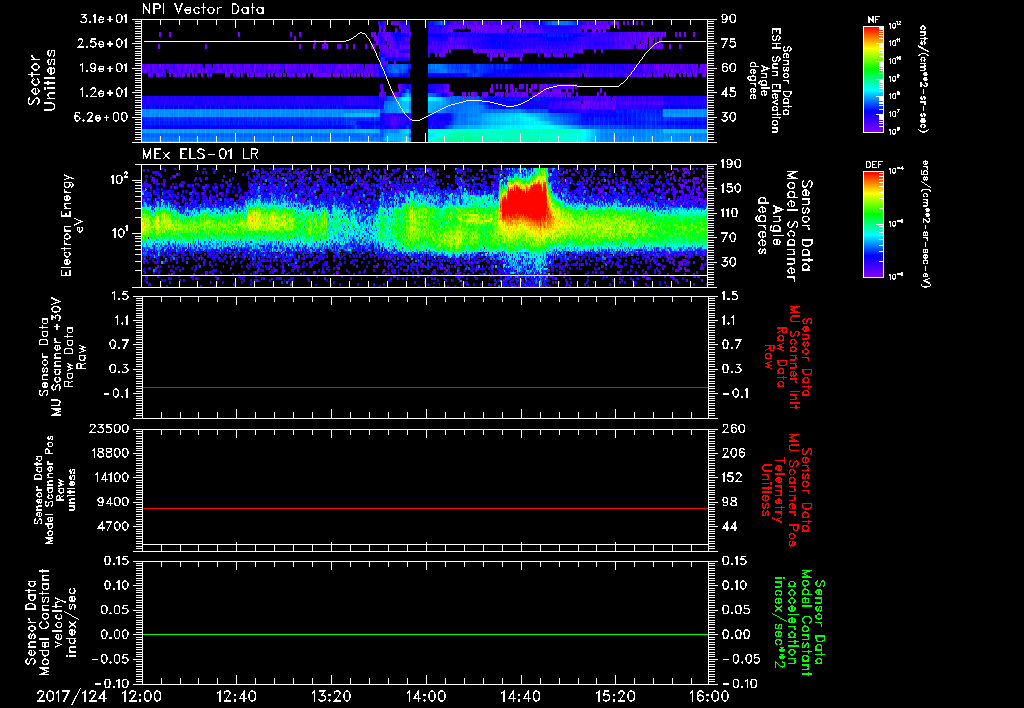Click the 110 scanner angle tick
The height and width of the screenshot is (708, 1024).
(x=732, y=213)
